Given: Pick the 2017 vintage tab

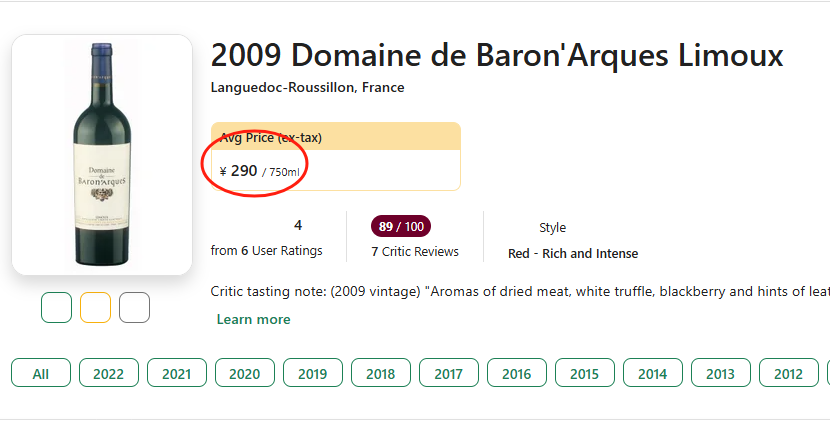Looking at the screenshot, I should click(x=449, y=373).
